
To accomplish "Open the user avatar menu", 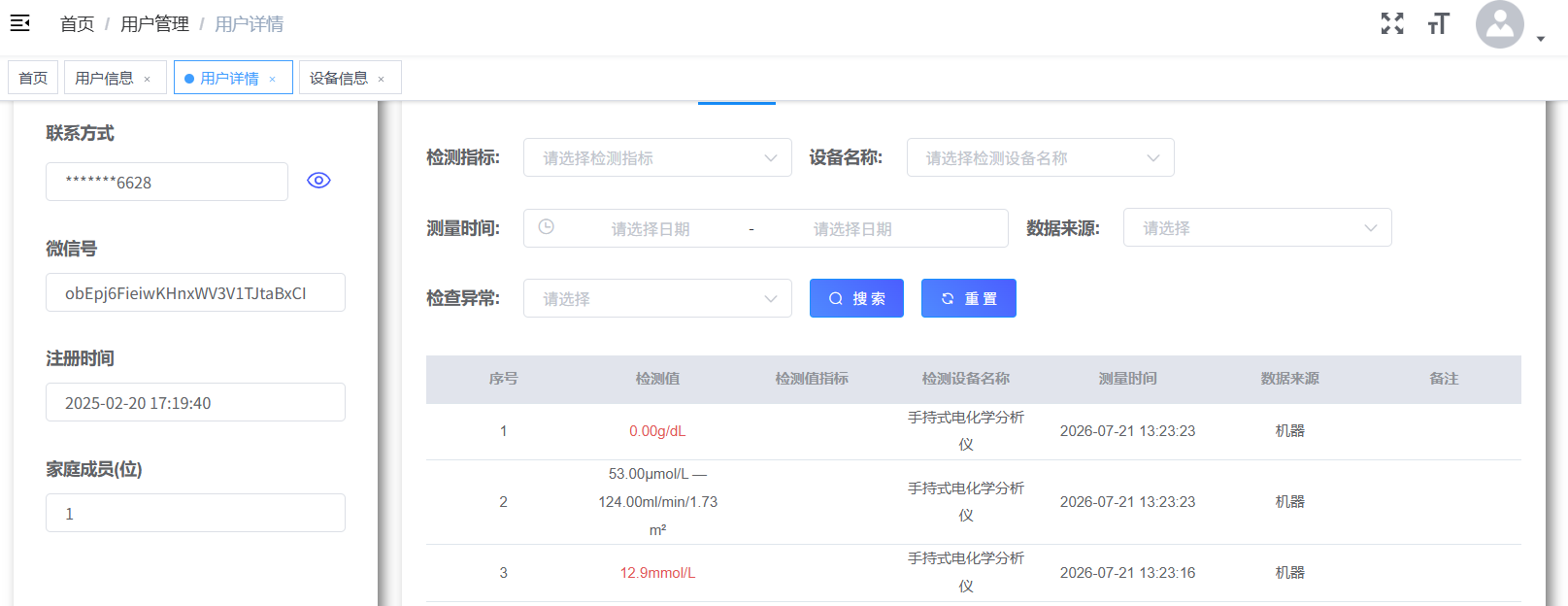I will click(1500, 24).
